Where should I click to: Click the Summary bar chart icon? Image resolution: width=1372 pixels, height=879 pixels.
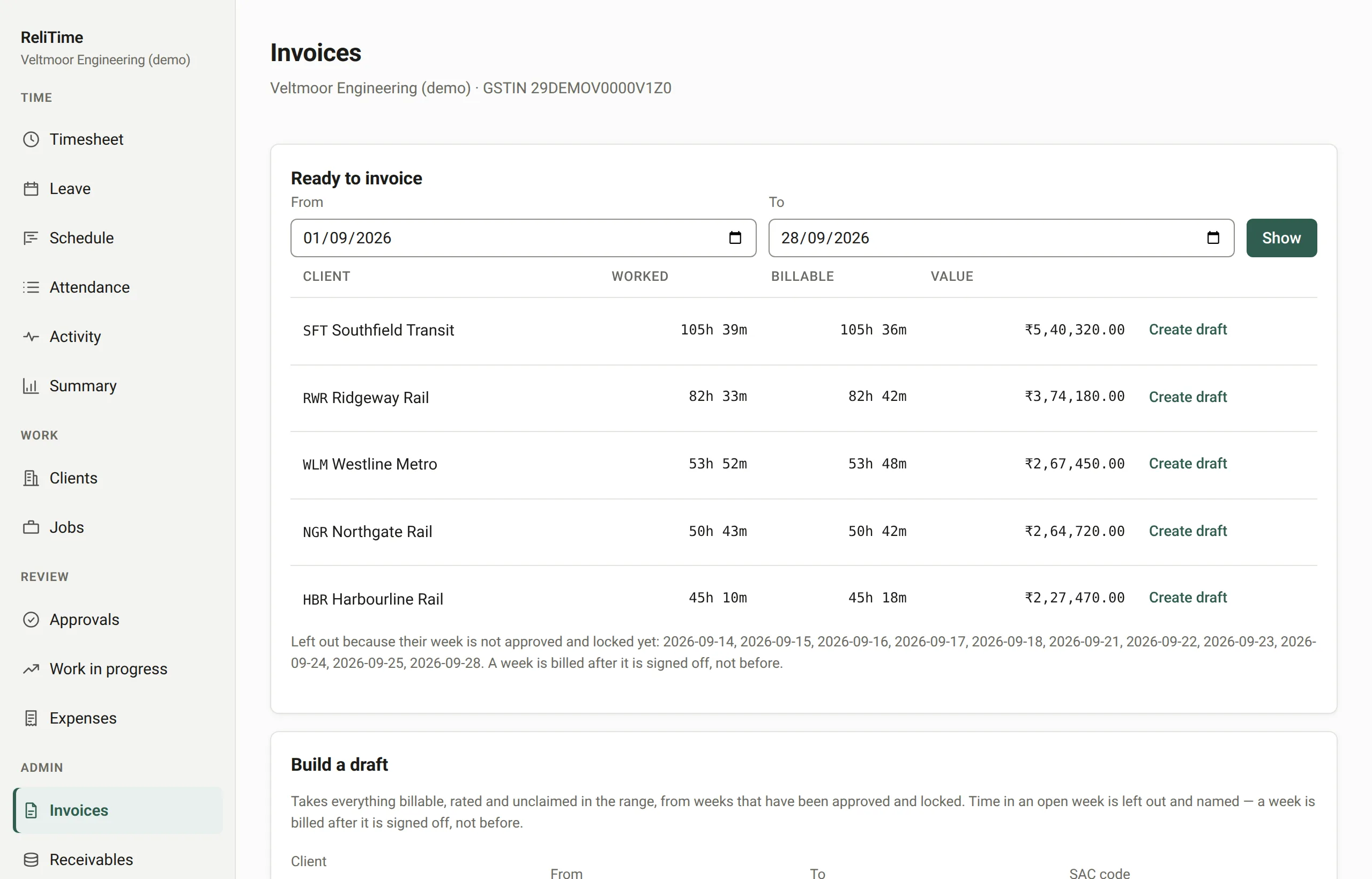(31, 386)
